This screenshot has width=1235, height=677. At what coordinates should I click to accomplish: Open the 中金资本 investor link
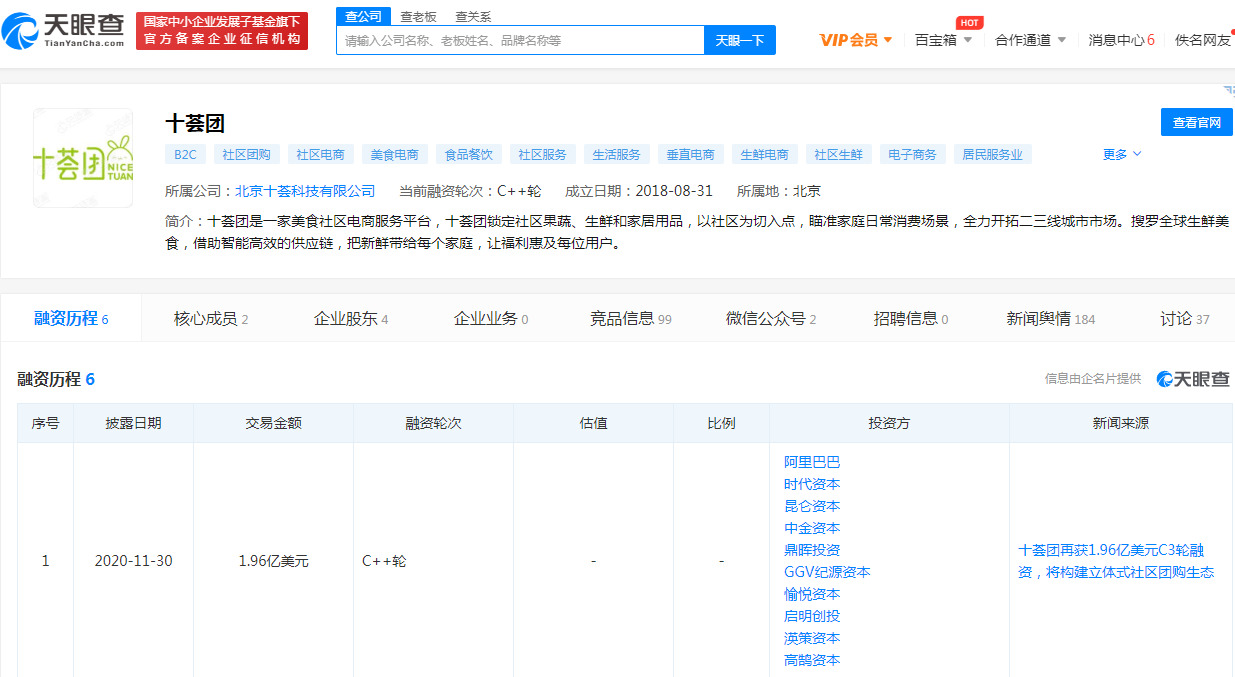click(x=812, y=528)
